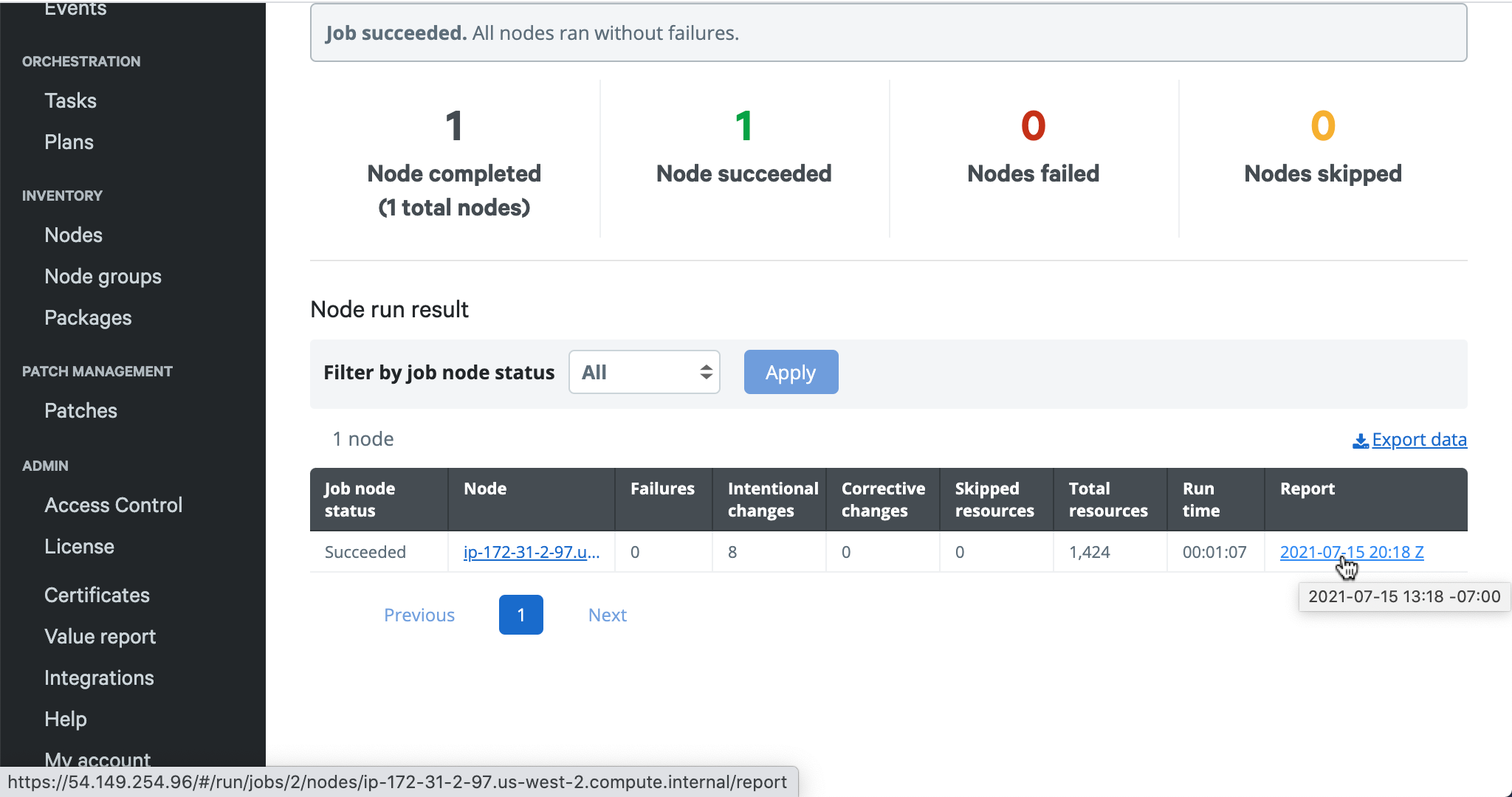The image size is (1512, 797).
Task: Open Help in the sidebar
Action: [x=65, y=719]
